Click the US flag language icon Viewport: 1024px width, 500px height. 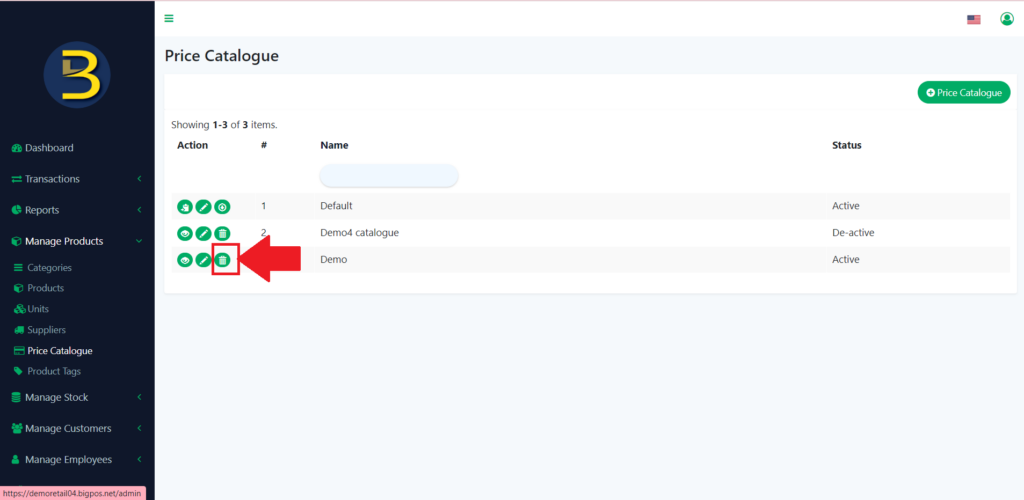tap(973, 19)
